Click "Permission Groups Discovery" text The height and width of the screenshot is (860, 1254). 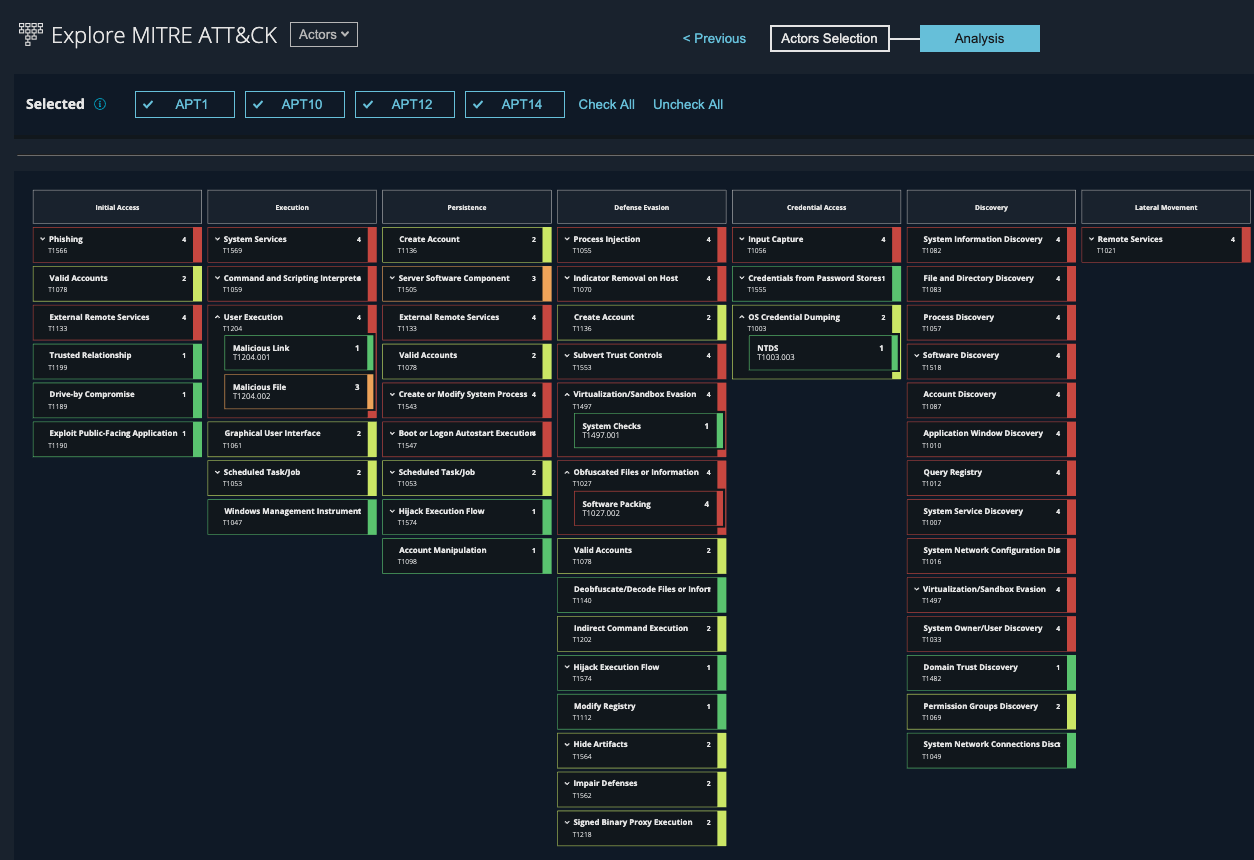click(980, 706)
